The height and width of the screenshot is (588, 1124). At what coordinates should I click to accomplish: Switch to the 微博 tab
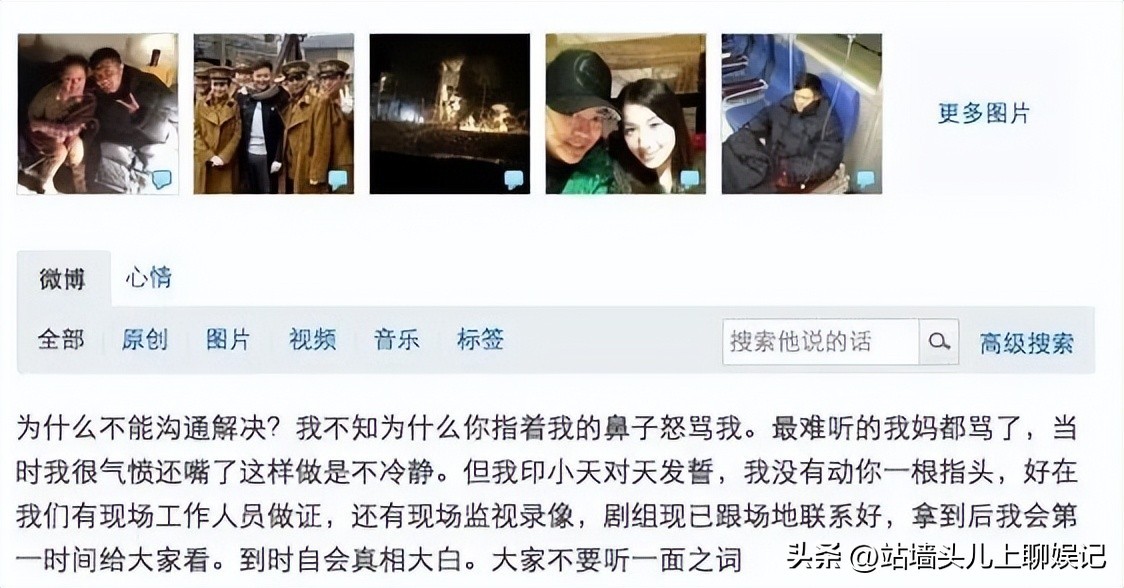click(x=63, y=278)
